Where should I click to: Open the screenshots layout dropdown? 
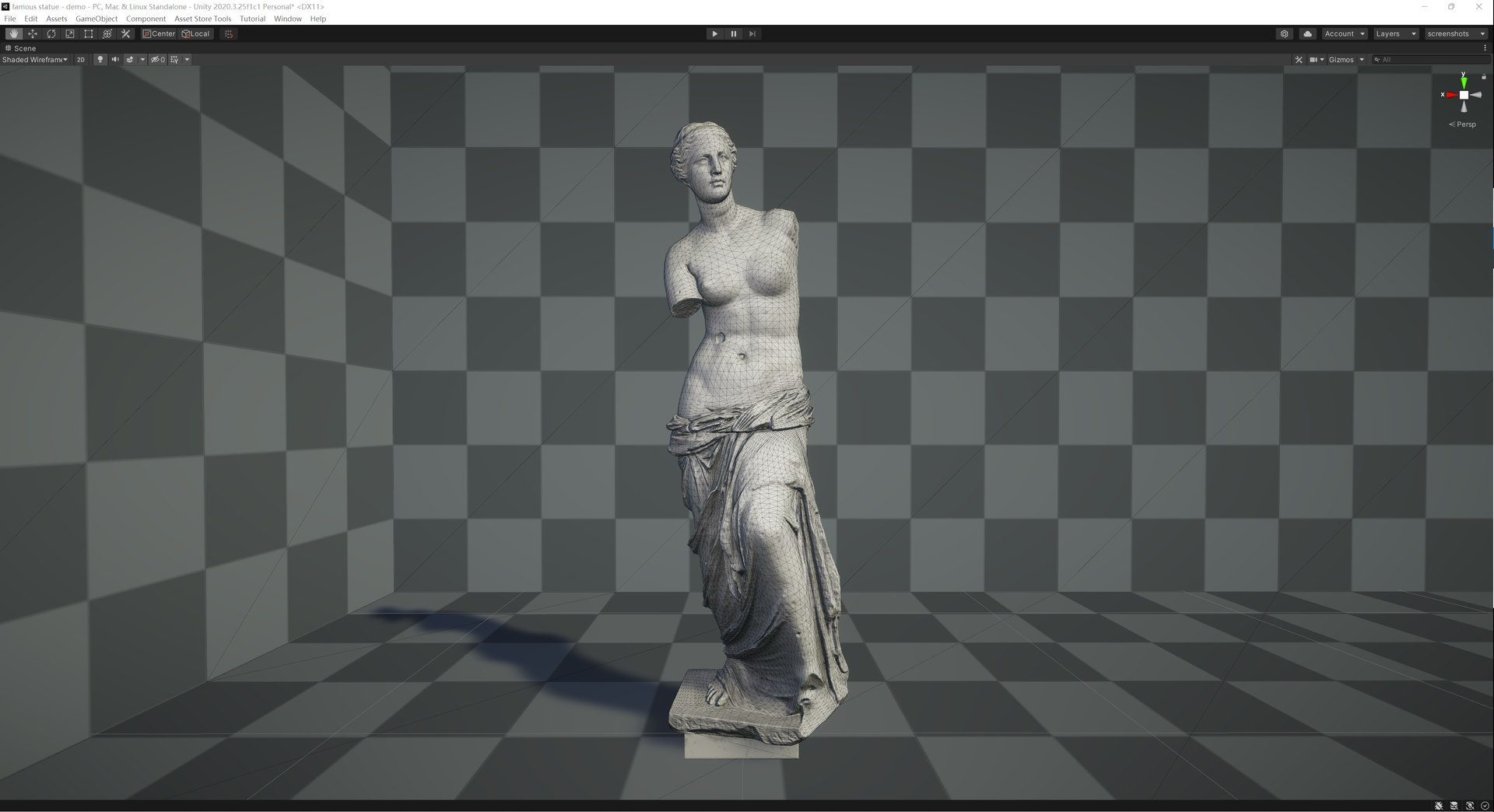tap(1456, 33)
